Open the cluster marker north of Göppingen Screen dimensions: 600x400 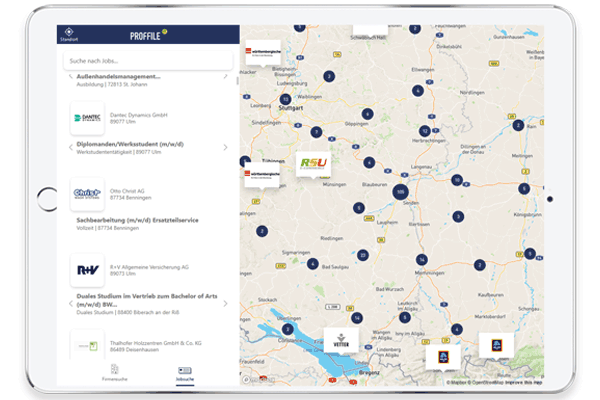(367, 114)
